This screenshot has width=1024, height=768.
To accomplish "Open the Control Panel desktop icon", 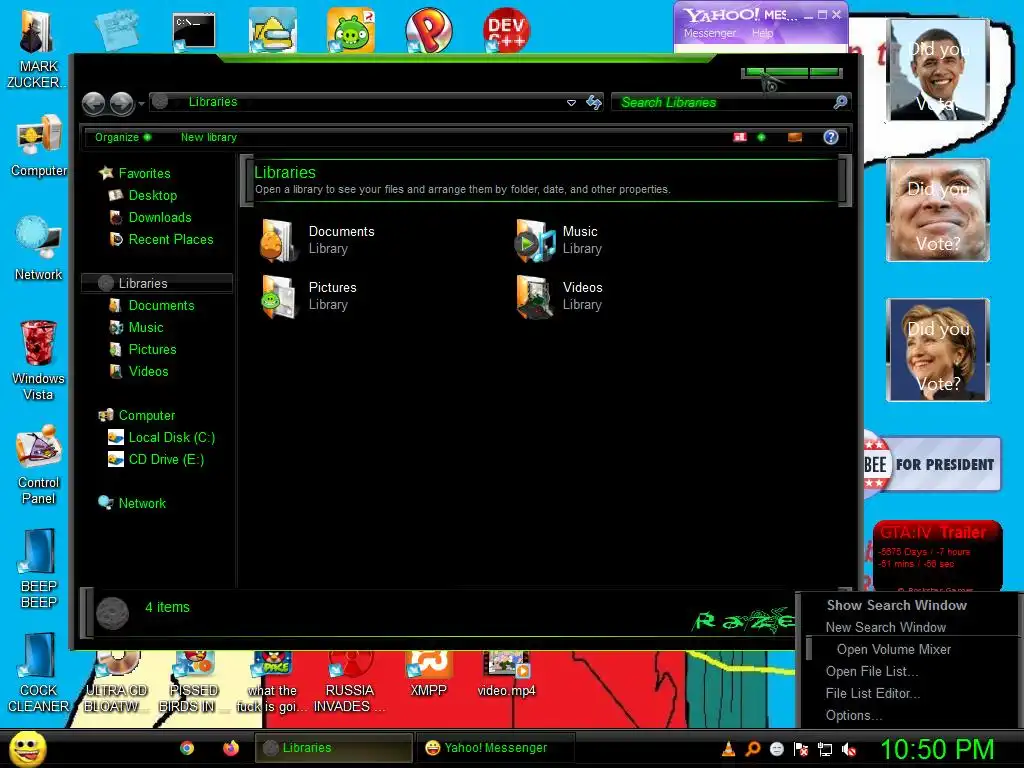I will coord(38,465).
